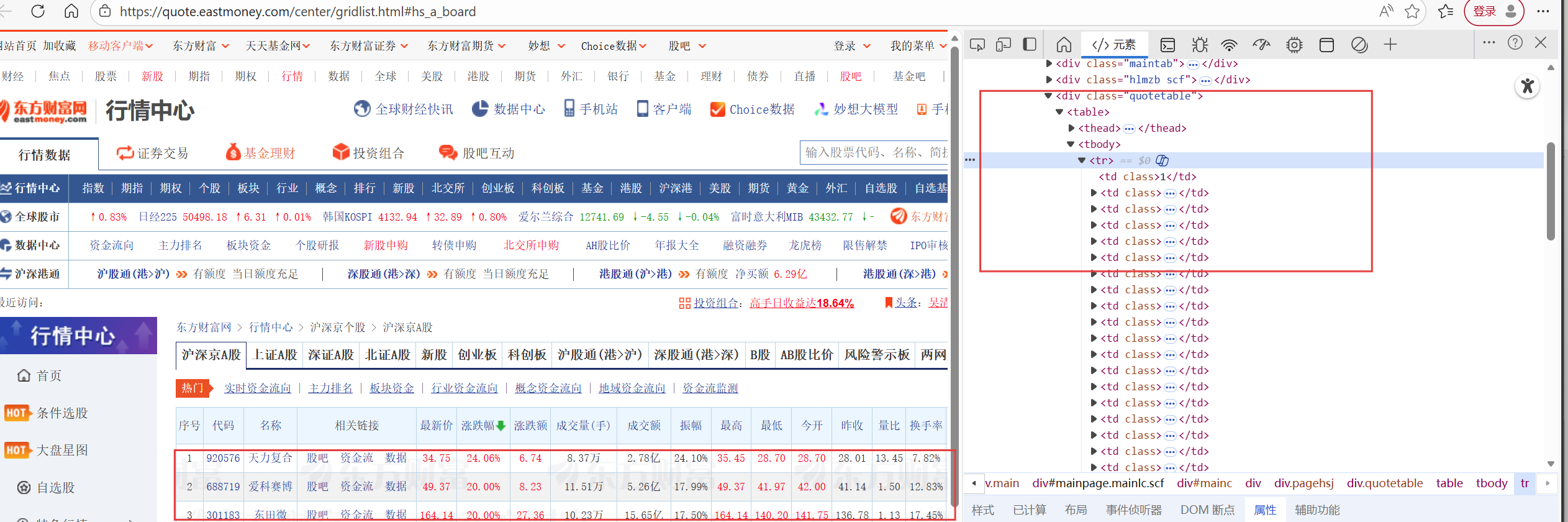This screenshot has height=522, width=1568.
Task: Open the browser favorites list icon
Action: click(1446, 11)
